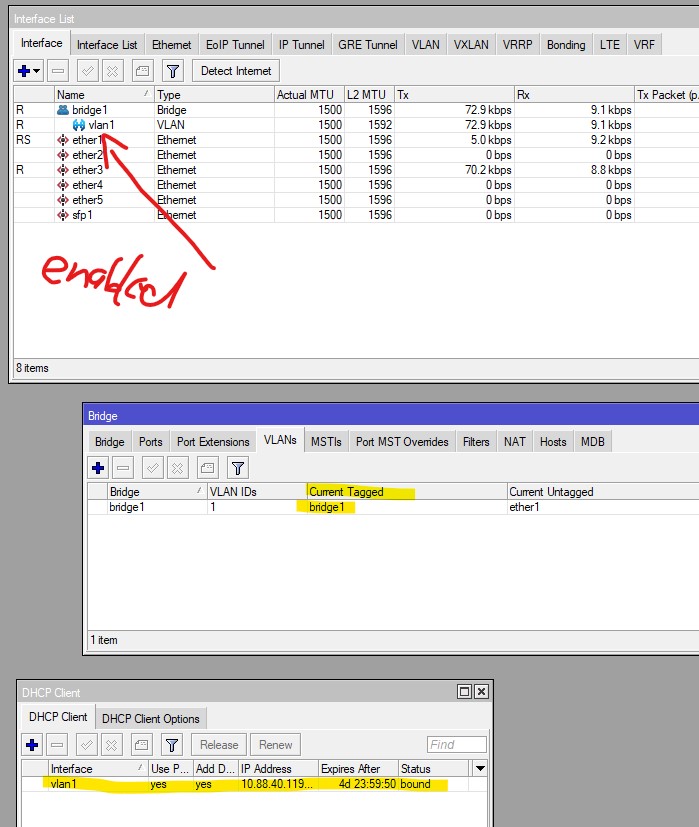Sort by the L2 MTU column header
The width and height of the screenshot is (699, 827).
coord(369,94)
